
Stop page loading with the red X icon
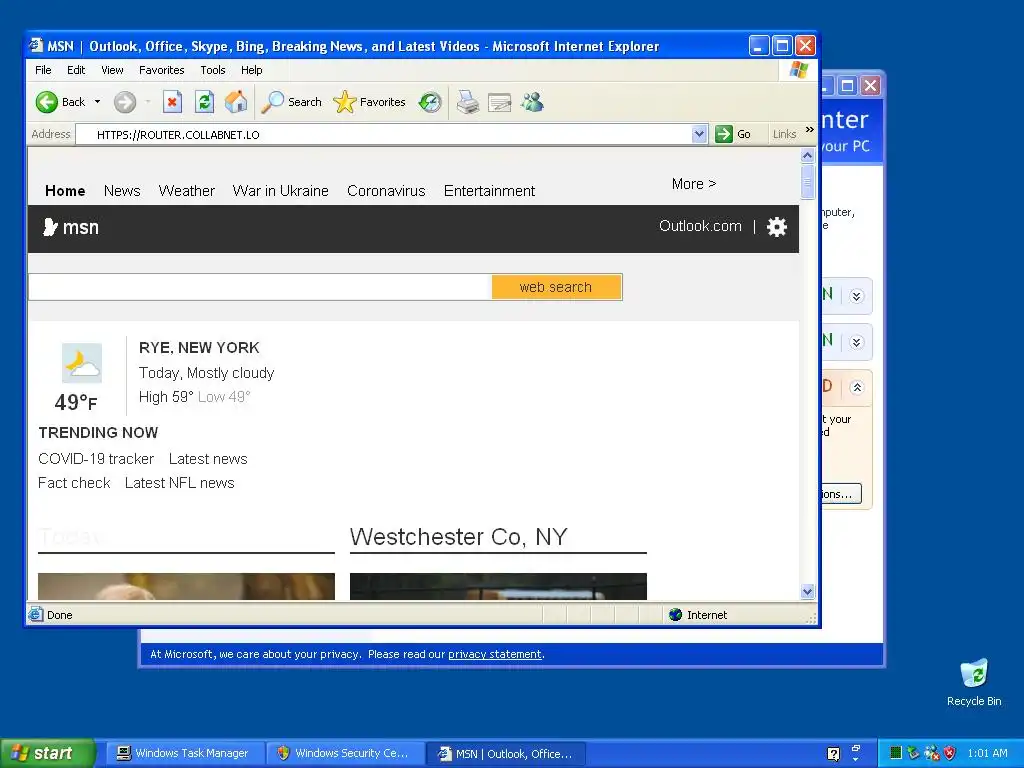click(172, 102)
